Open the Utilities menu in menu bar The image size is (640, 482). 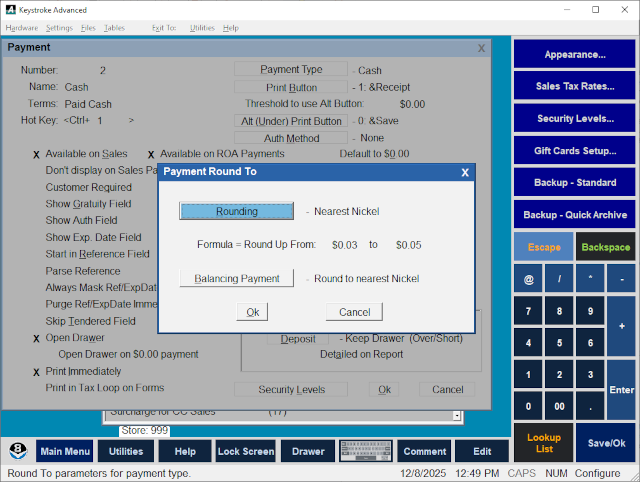click(x=202, y=28)
